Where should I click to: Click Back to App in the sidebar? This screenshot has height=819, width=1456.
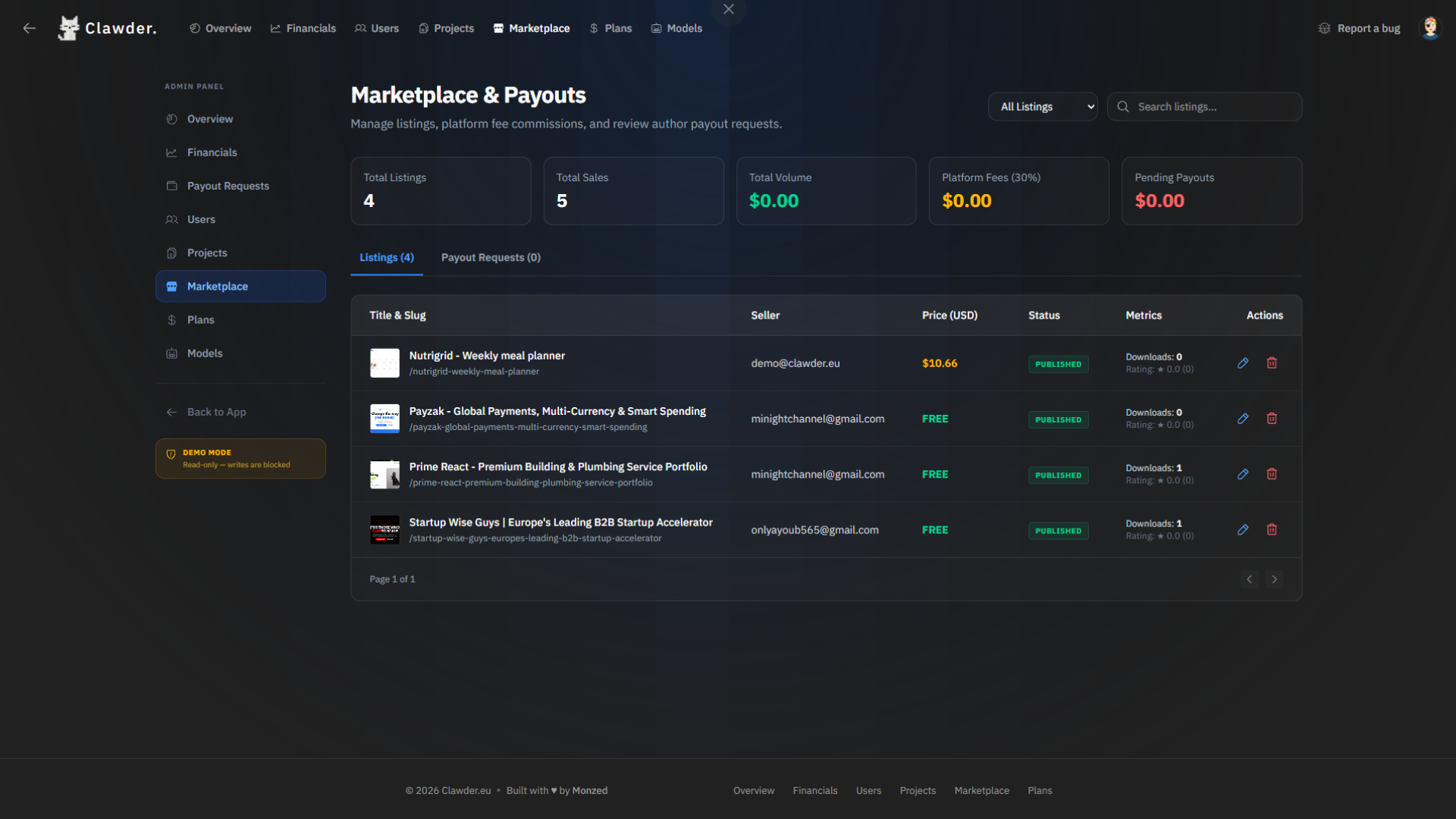coord(216,412)
